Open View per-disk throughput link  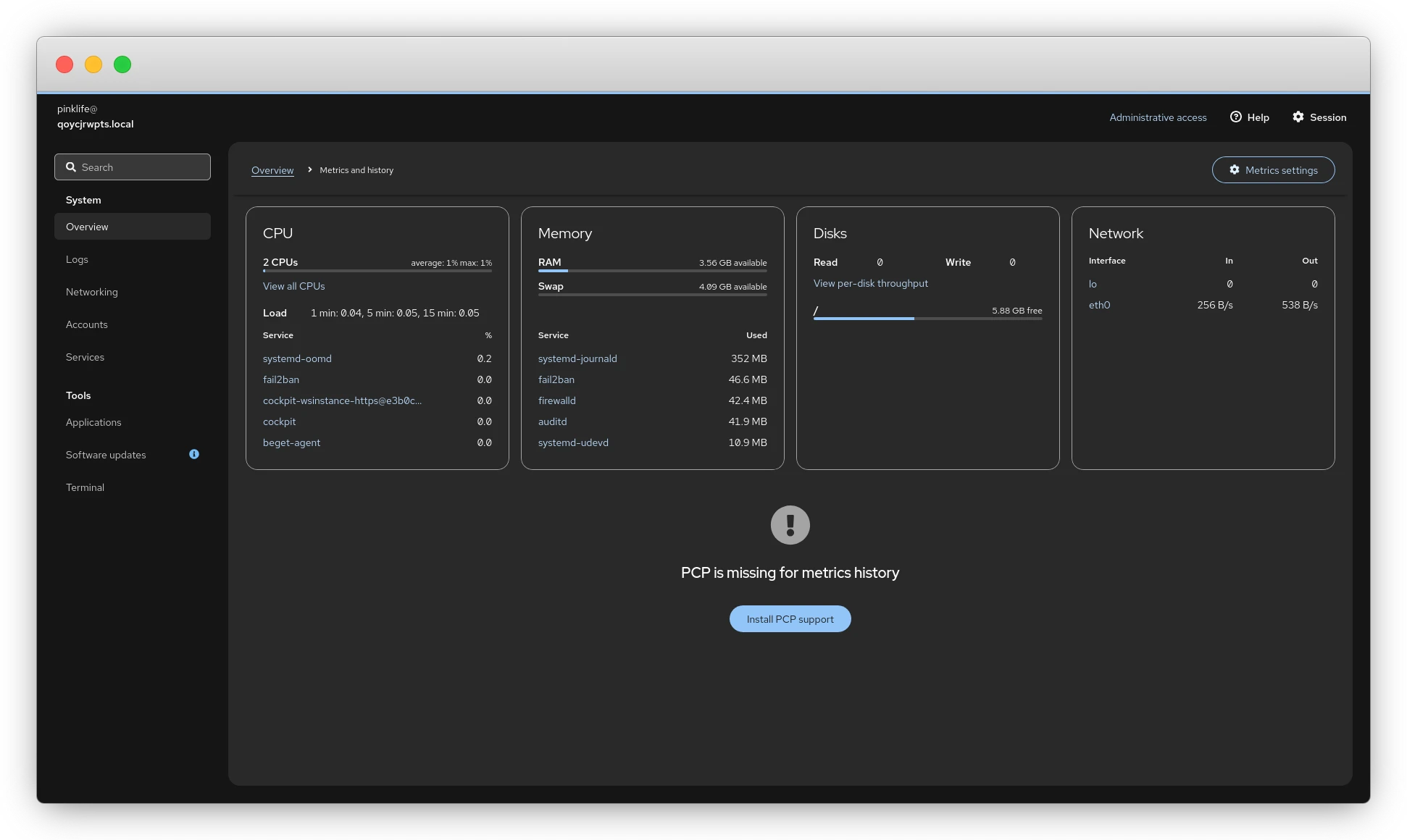point(870,283)
